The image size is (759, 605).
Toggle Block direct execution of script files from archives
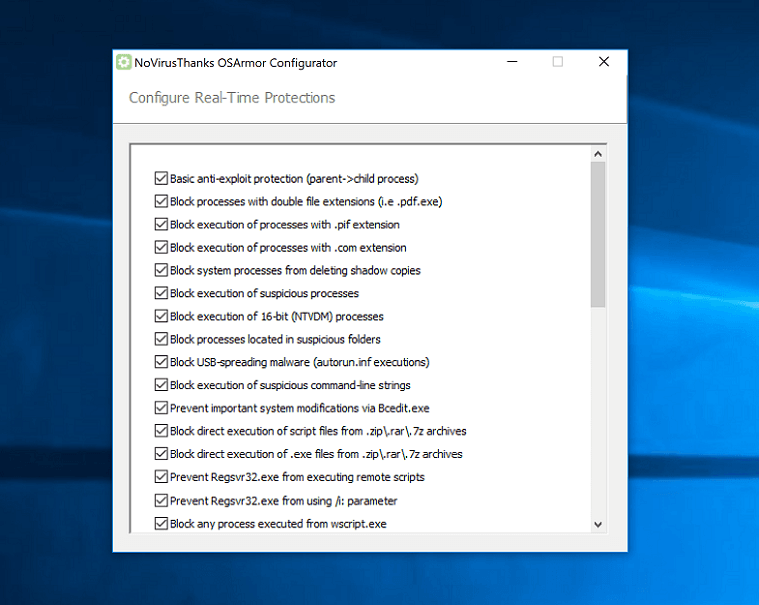pos(161,430)
